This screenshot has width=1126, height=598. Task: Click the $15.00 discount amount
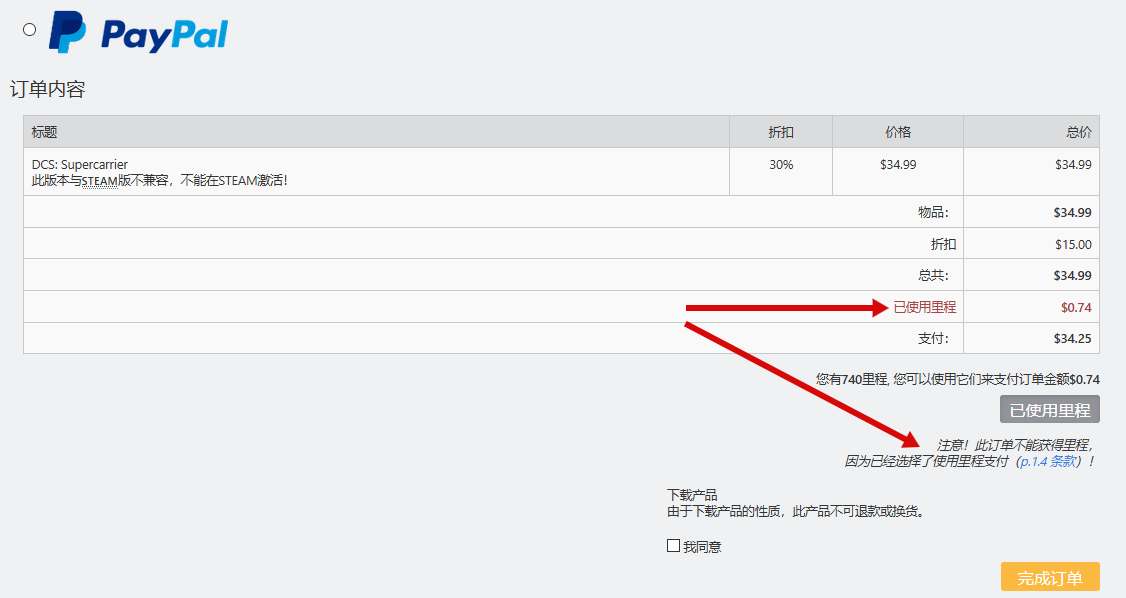(x=1072, y=244)
